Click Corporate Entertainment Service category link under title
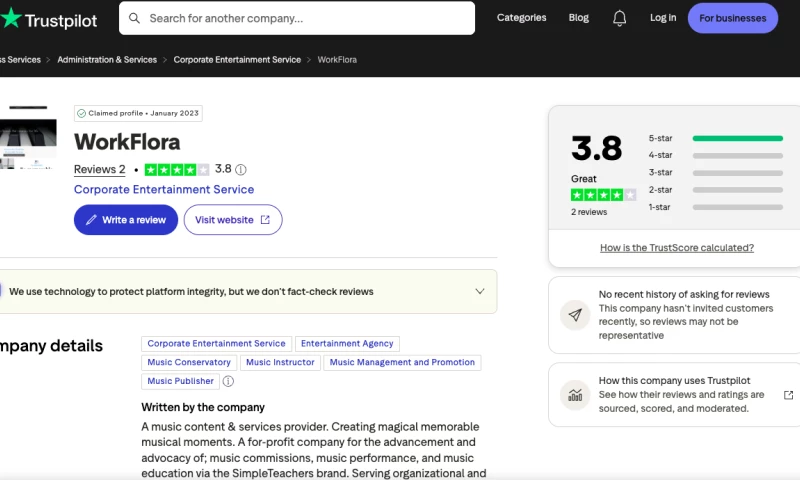Screen dimensions: 800x480 pos(164,190)
